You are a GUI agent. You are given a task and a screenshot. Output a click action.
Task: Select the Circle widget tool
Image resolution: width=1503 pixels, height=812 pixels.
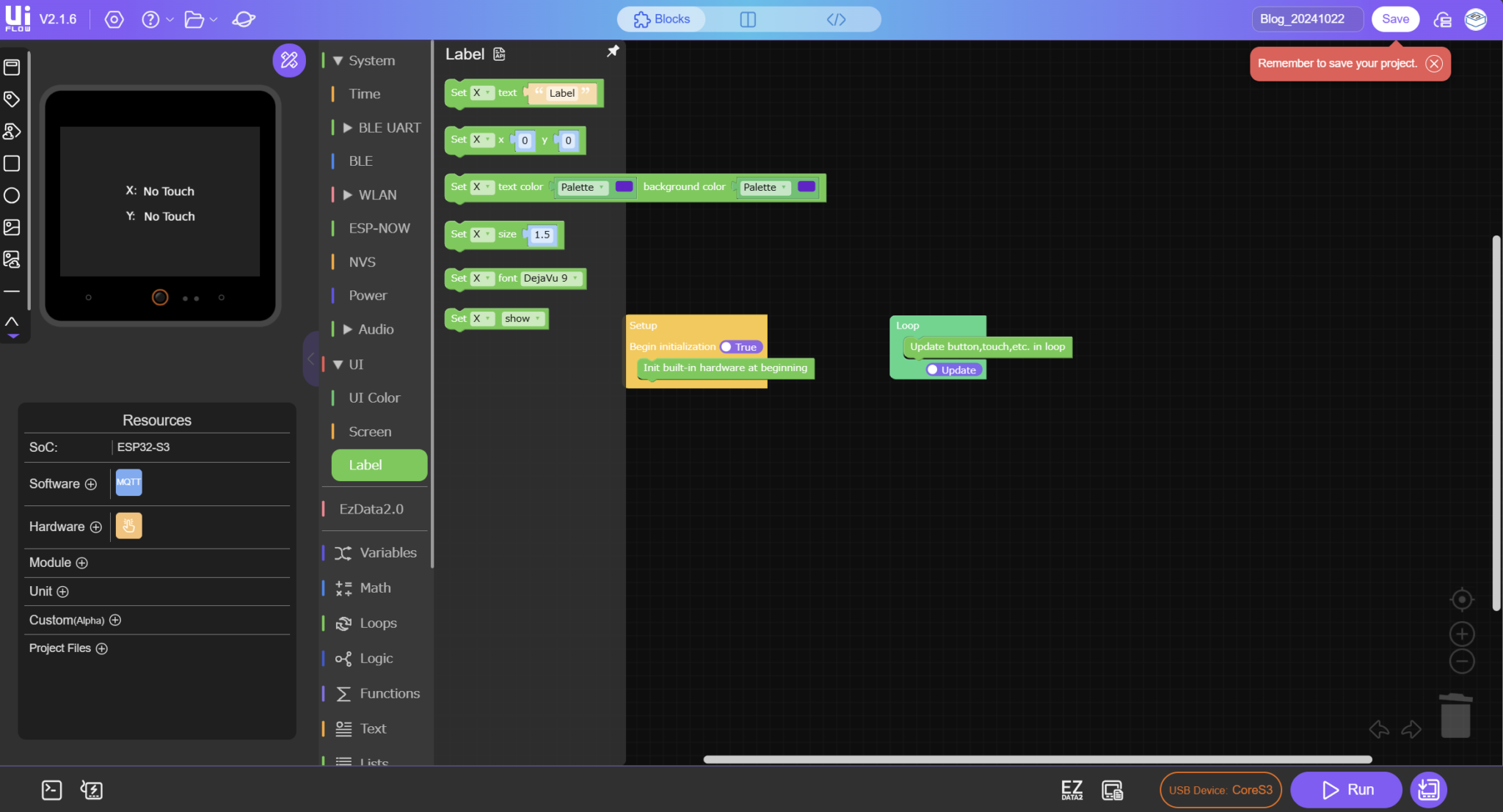pos(12,195)
